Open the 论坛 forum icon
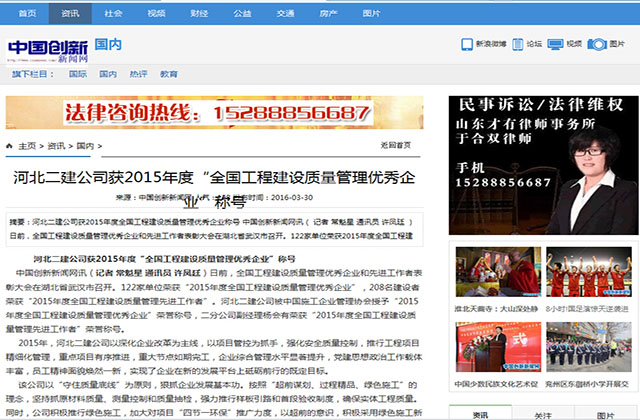 [516, 44]
